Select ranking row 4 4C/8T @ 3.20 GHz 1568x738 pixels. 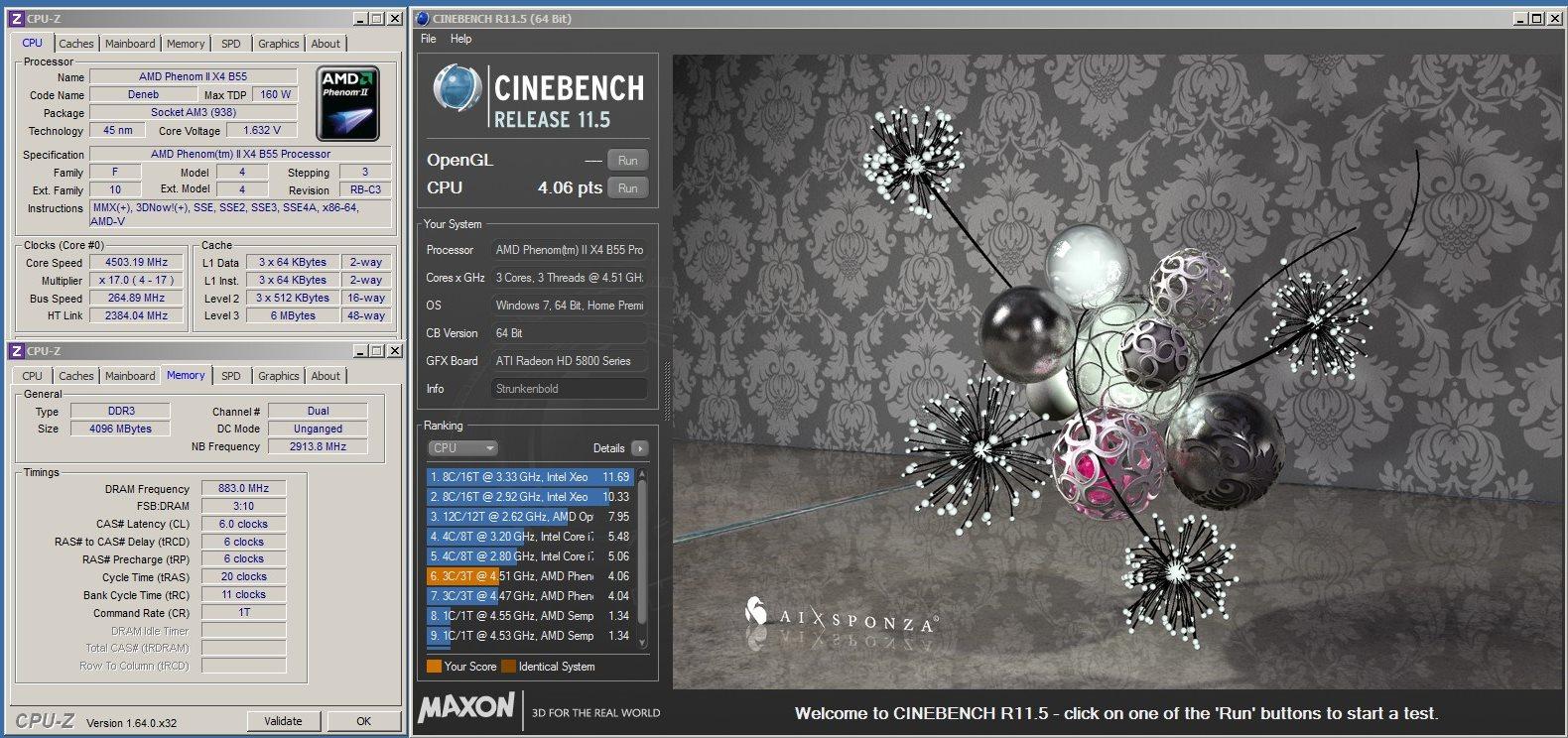(x=530, y=537)
